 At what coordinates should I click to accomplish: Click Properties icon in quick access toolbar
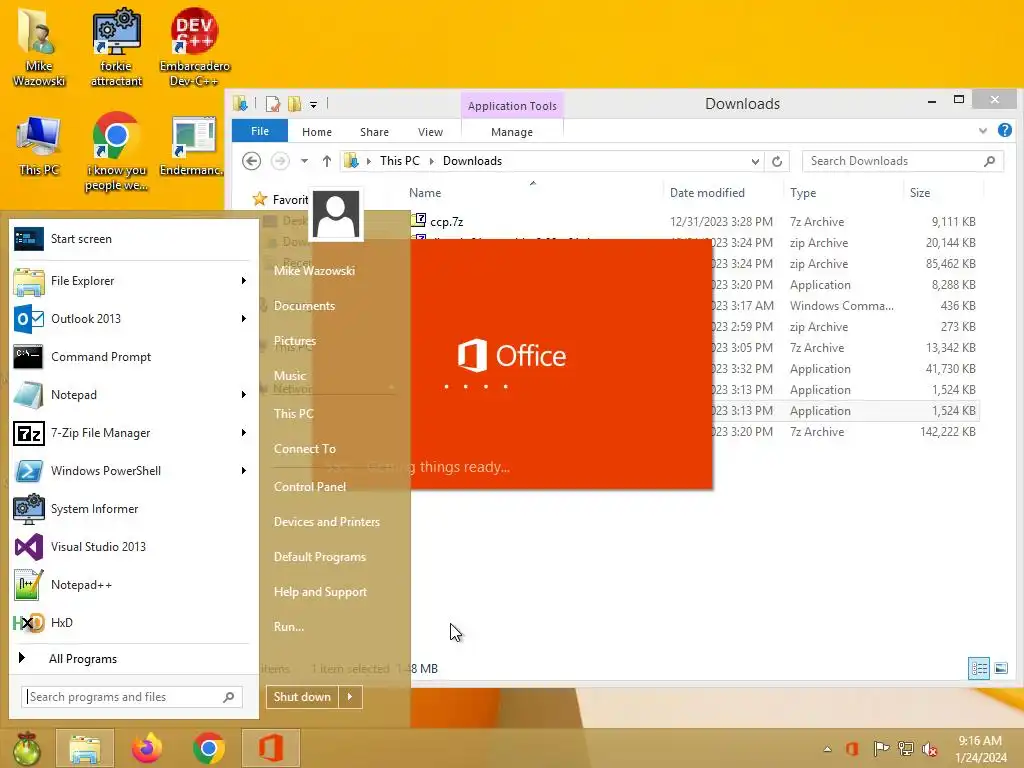pos(273,103)
